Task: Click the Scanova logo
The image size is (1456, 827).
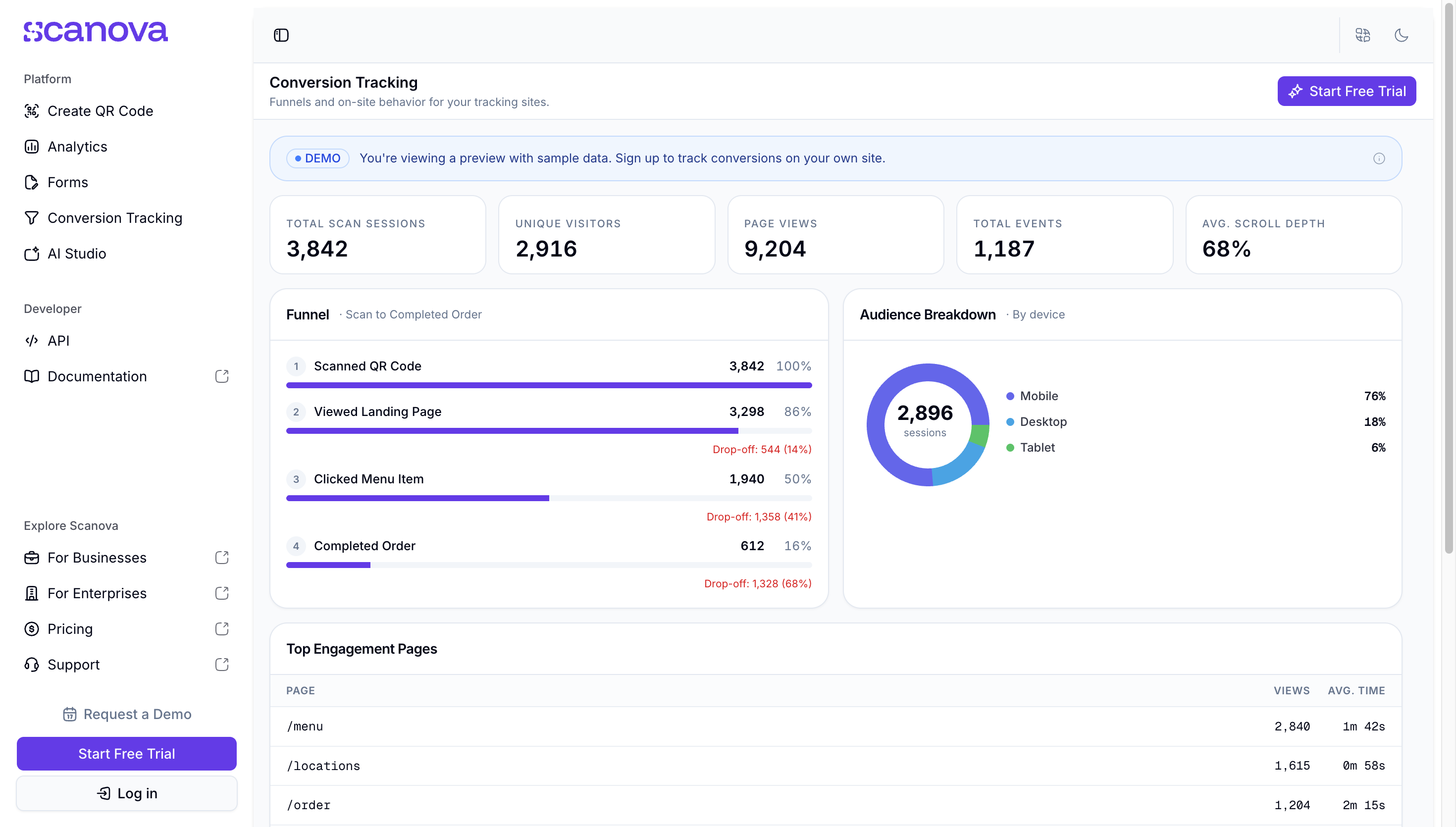Action: [96, 32]
